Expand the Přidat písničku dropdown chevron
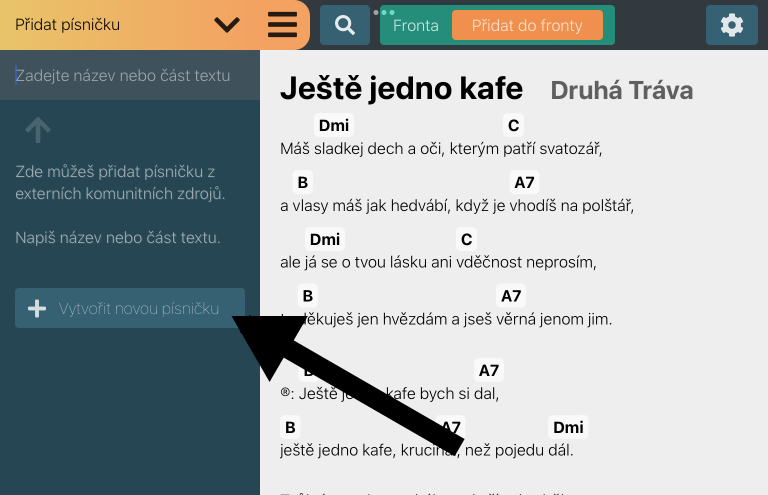The height and width of the screenshot is (495, 768). click(227, 24)
